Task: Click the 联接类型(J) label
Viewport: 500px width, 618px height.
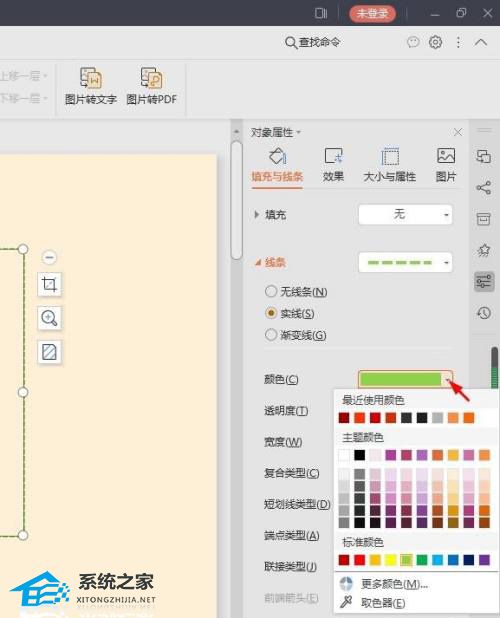Action: click(290, 566)
